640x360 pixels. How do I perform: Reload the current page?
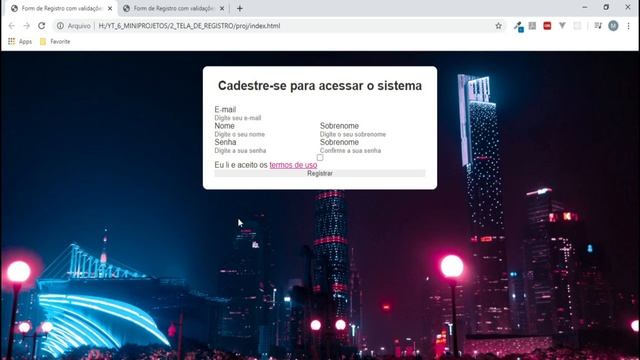click(42, 26)
